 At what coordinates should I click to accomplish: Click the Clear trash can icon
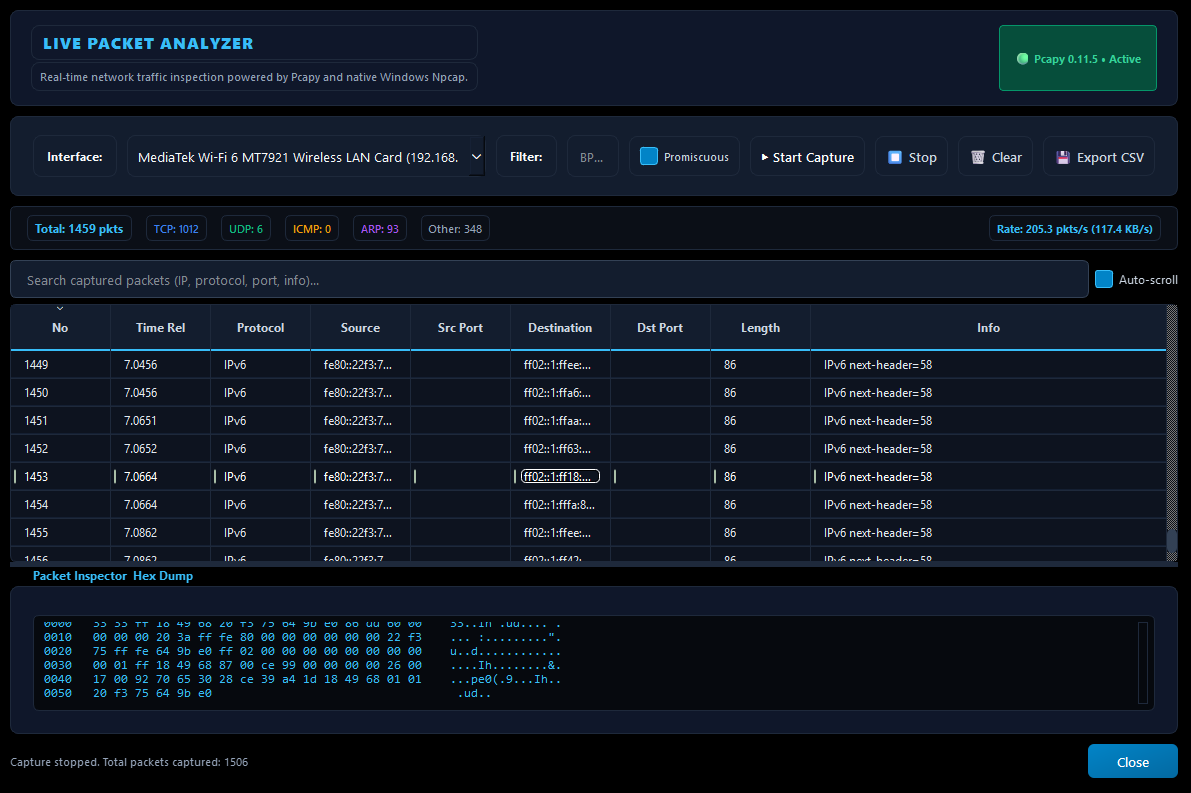[978, 157]
